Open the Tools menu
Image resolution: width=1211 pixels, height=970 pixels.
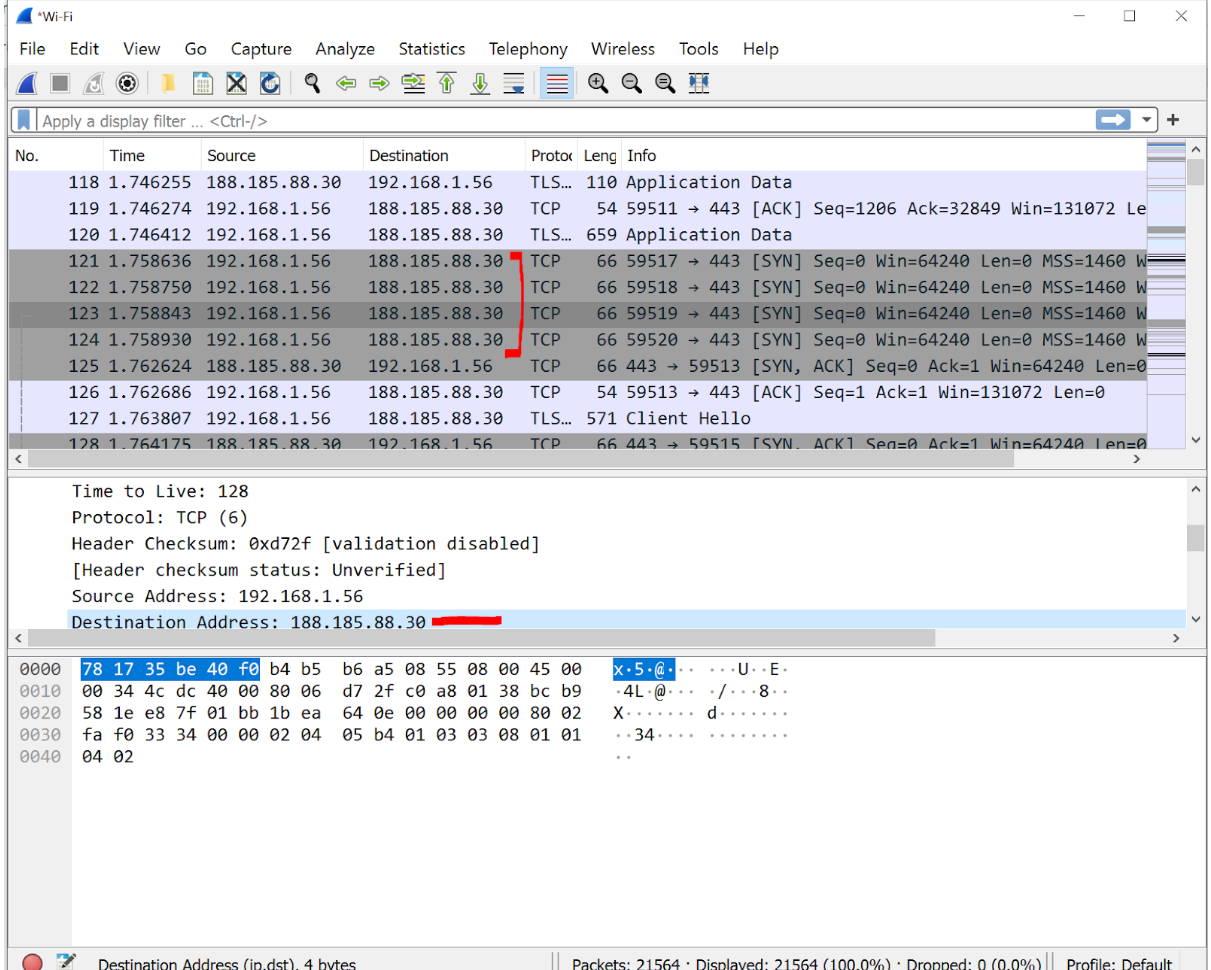[x=699, y=49]
